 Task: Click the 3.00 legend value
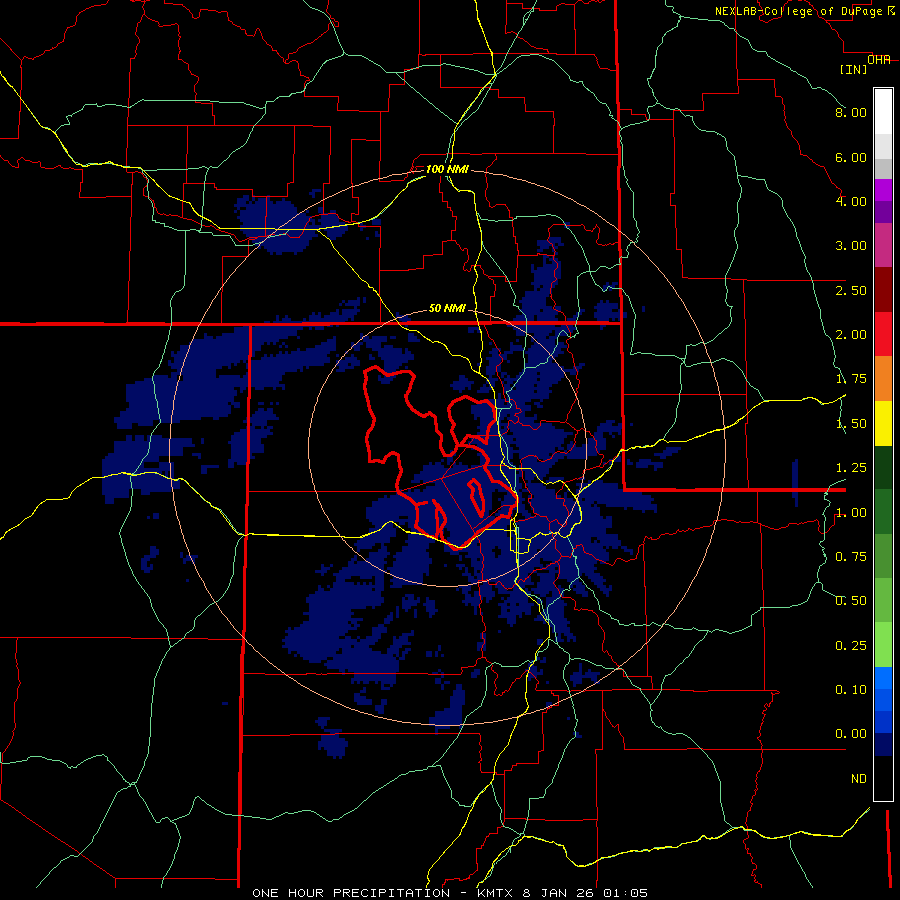pyautogui.click(x=851, y=246)
